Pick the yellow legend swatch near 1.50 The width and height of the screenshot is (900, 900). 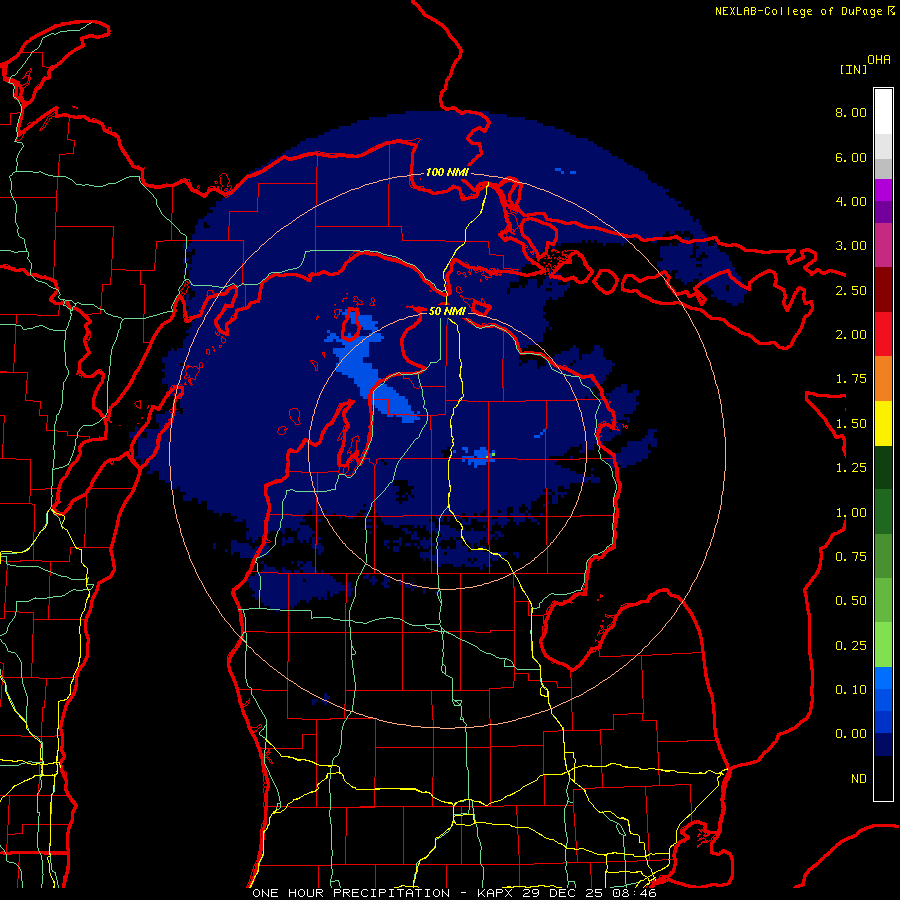tap(883, 423)
